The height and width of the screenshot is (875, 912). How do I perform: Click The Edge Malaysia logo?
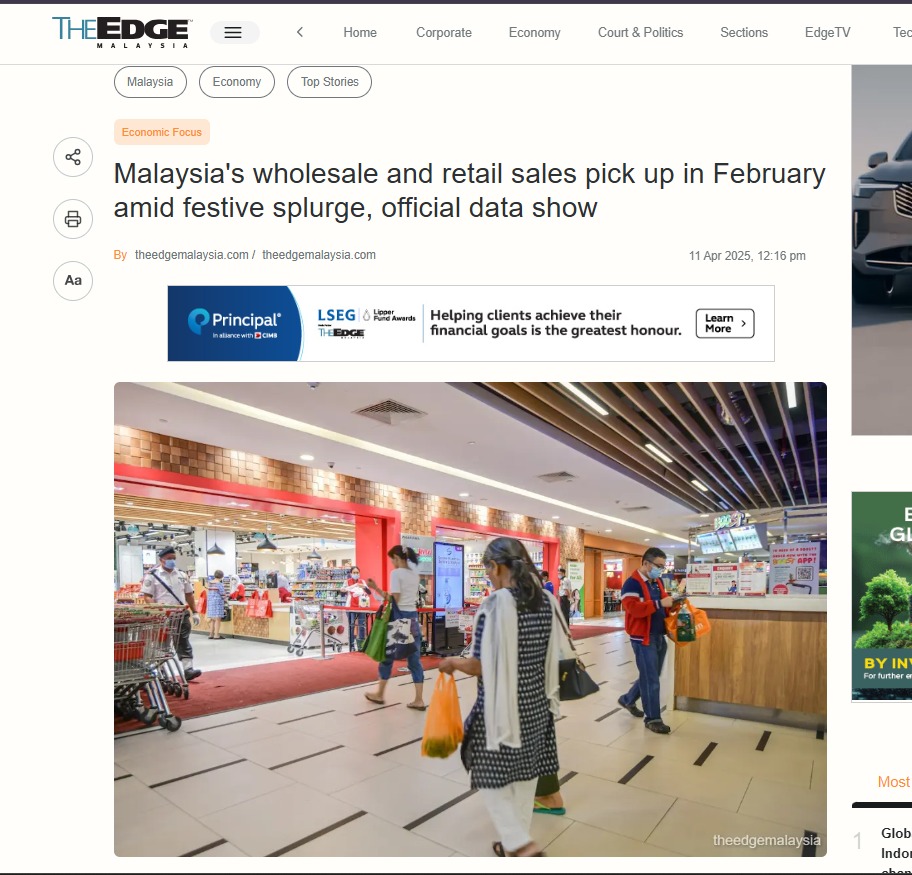pyautogui.click(x=121, y=33)
